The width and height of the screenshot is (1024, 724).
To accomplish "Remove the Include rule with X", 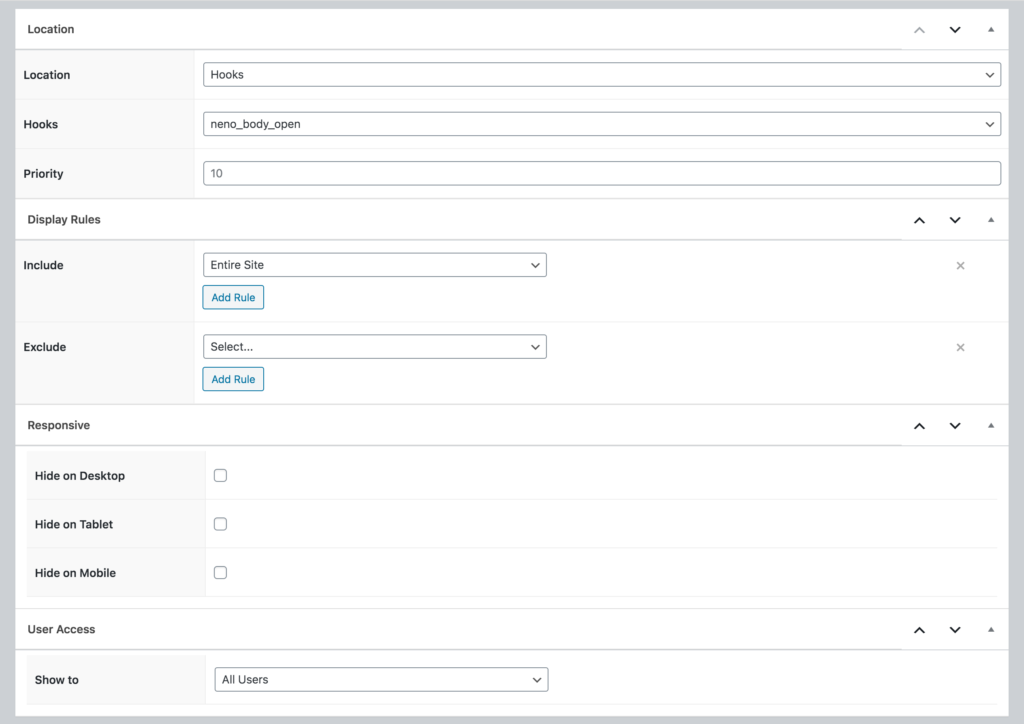I will point(960,266).
